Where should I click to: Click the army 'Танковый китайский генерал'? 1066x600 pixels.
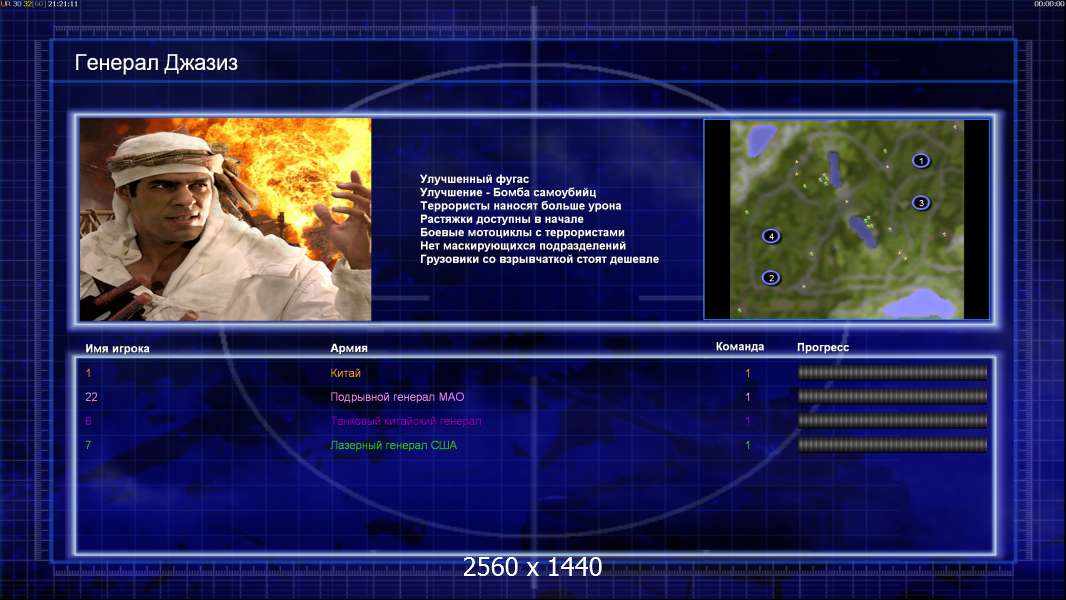(405, 421)
